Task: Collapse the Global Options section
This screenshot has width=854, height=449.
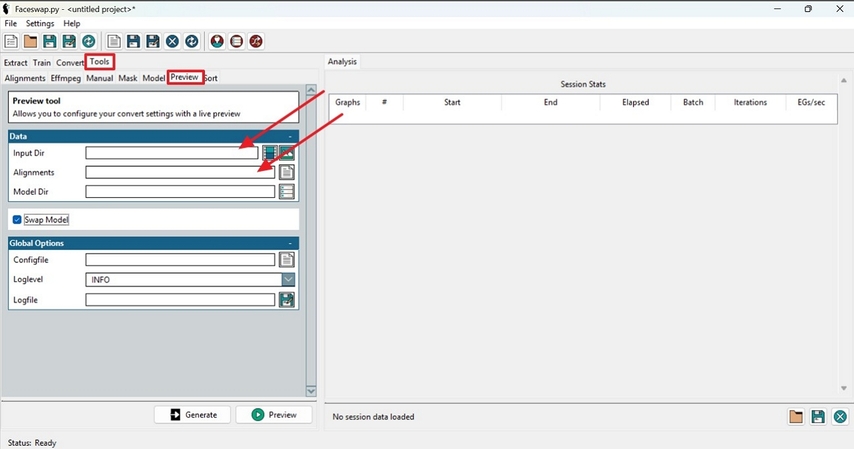Action: point(290,243)
